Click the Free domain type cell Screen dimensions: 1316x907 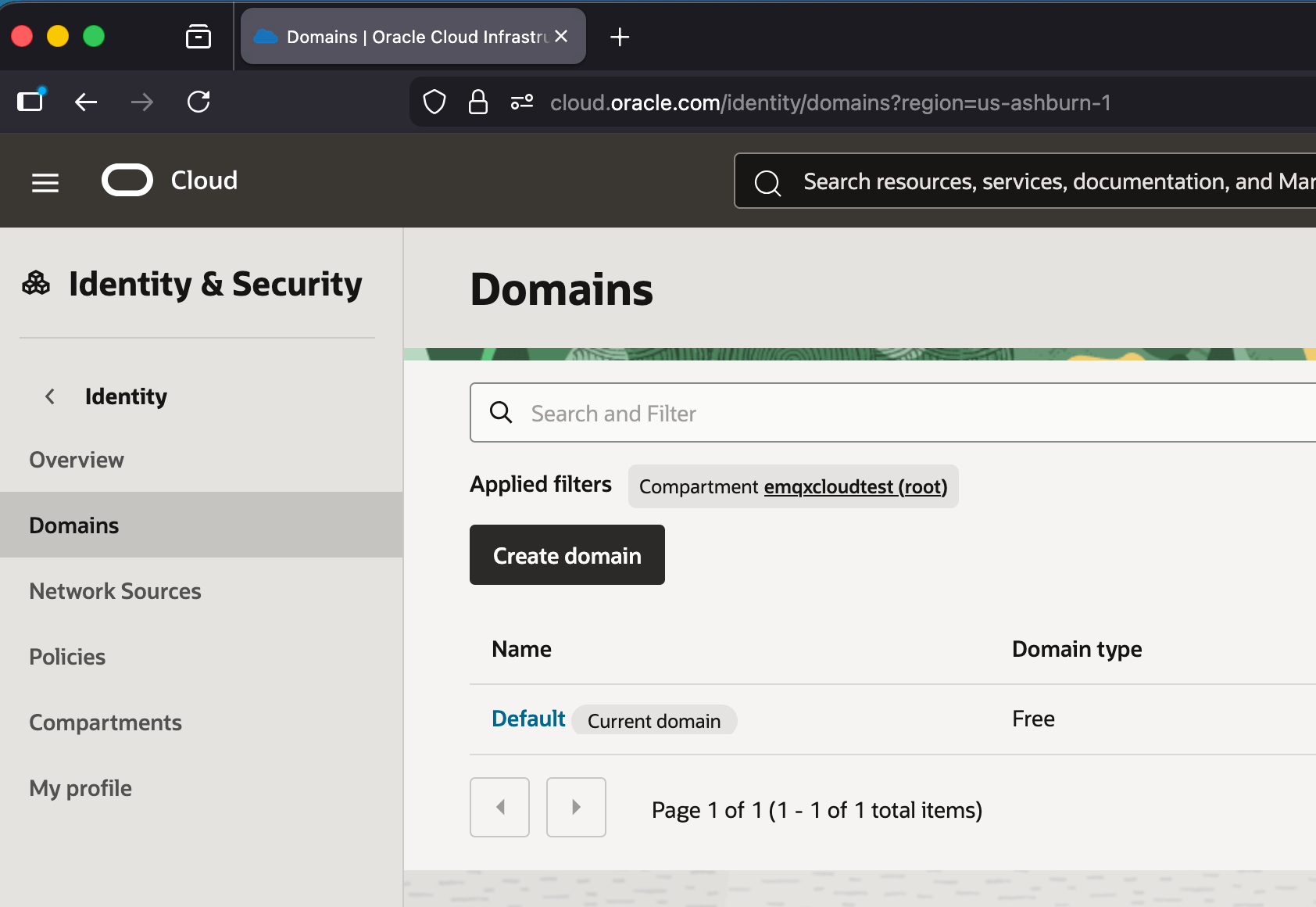[x=1033, y=719]
